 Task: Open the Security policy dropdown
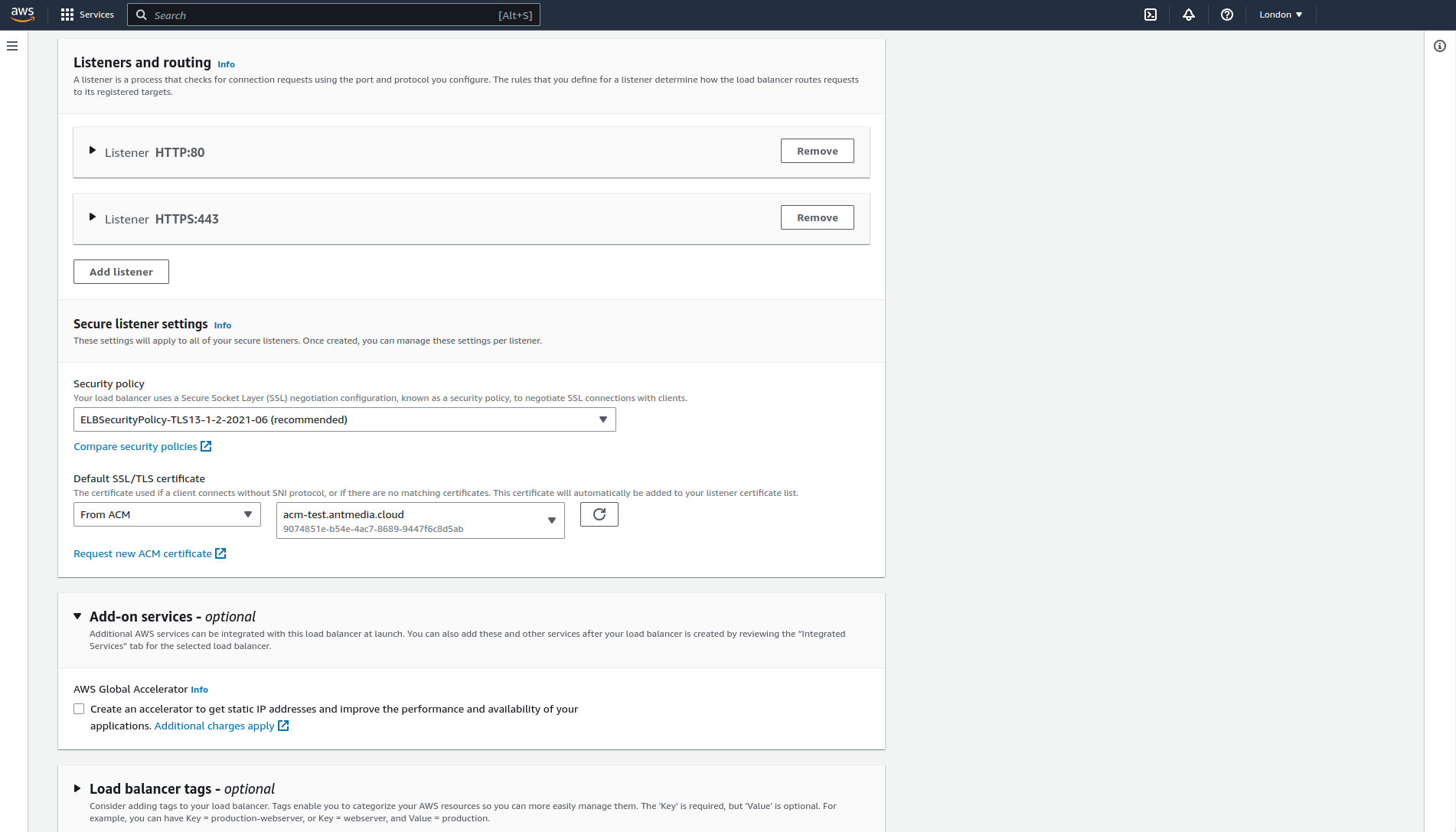344,419
